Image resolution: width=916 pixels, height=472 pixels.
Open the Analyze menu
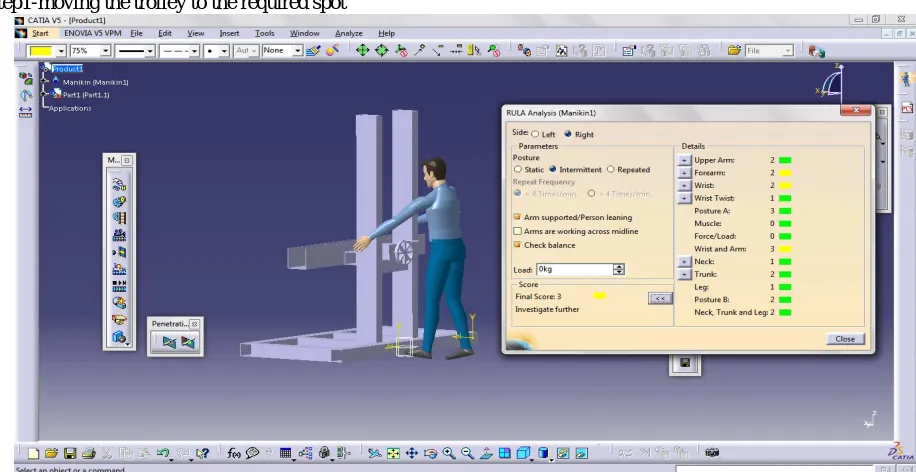coord(349,33)
